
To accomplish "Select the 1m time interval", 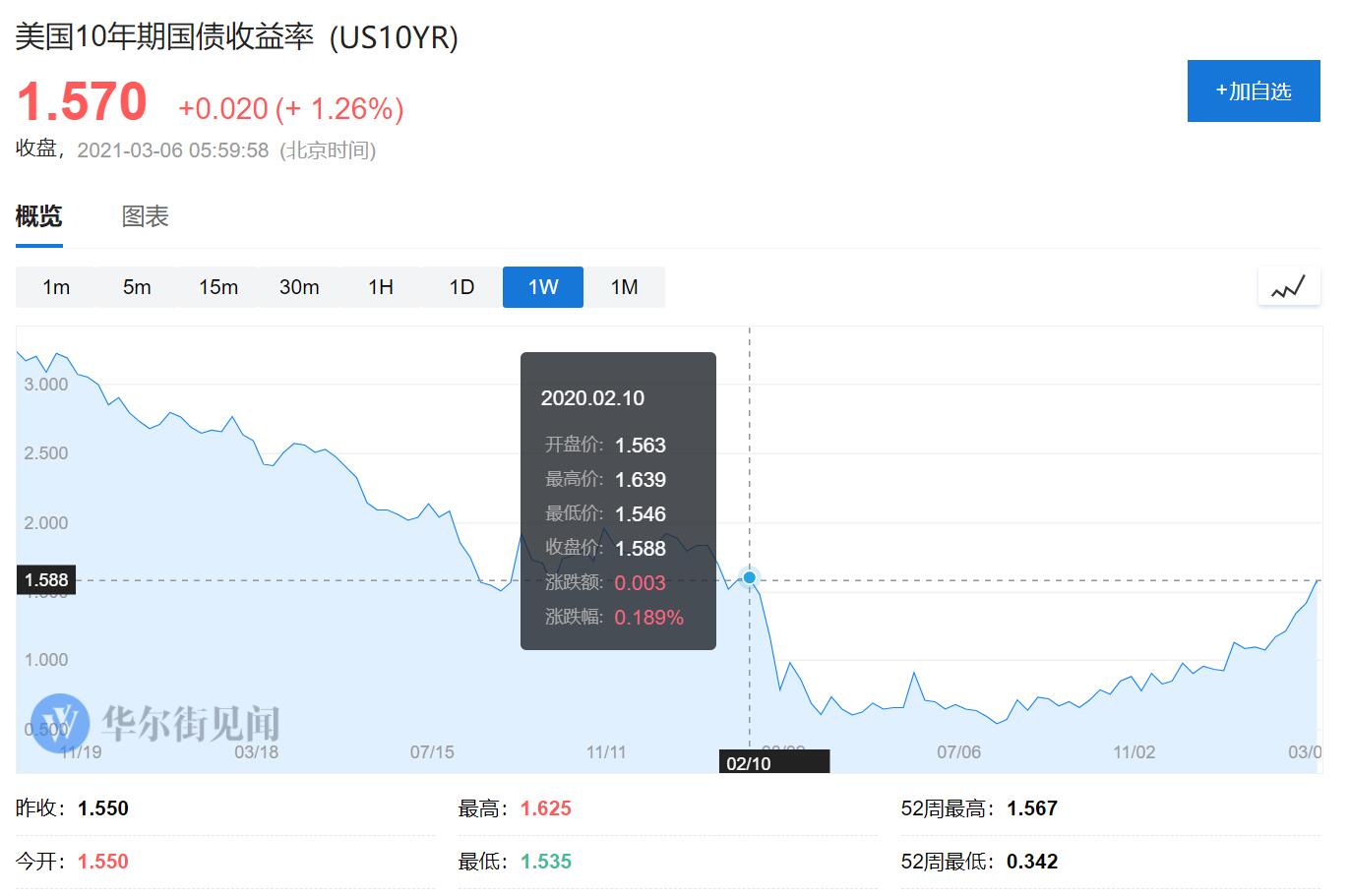I will point(56,287).
